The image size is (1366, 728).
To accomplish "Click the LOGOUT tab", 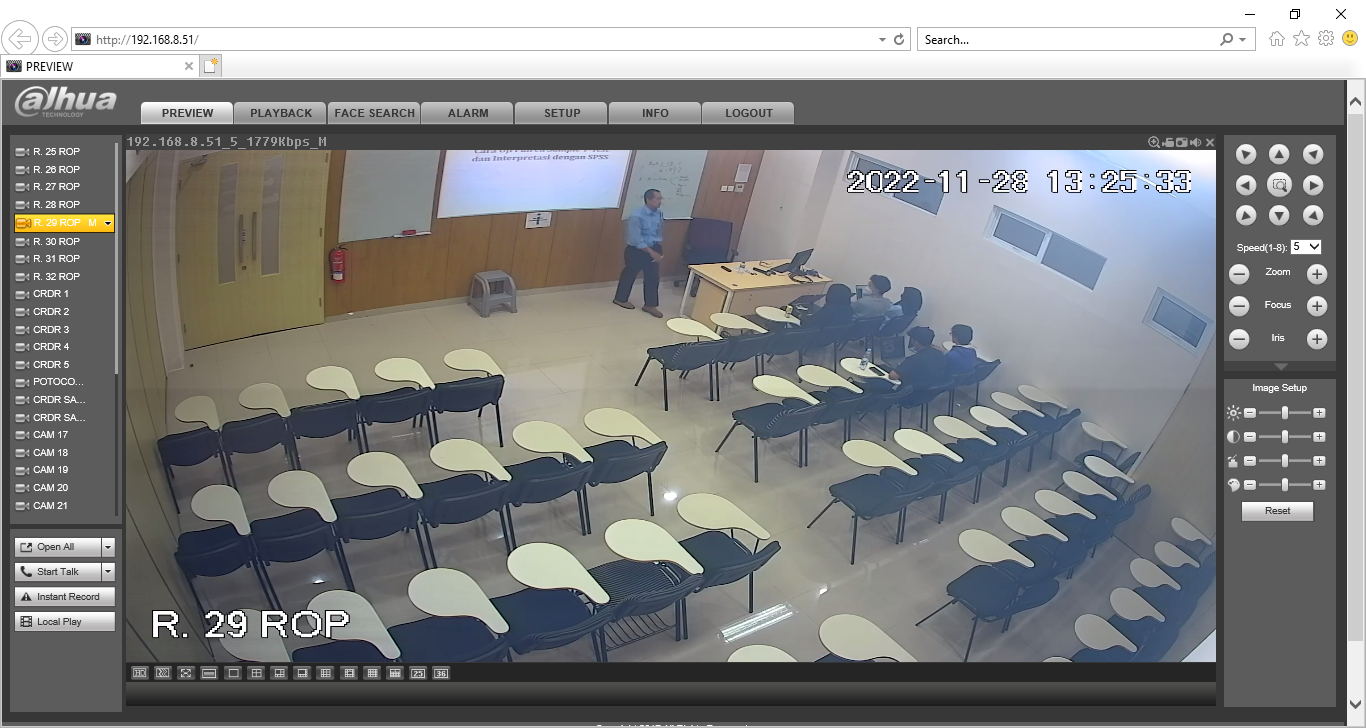I will pos(749,113).
